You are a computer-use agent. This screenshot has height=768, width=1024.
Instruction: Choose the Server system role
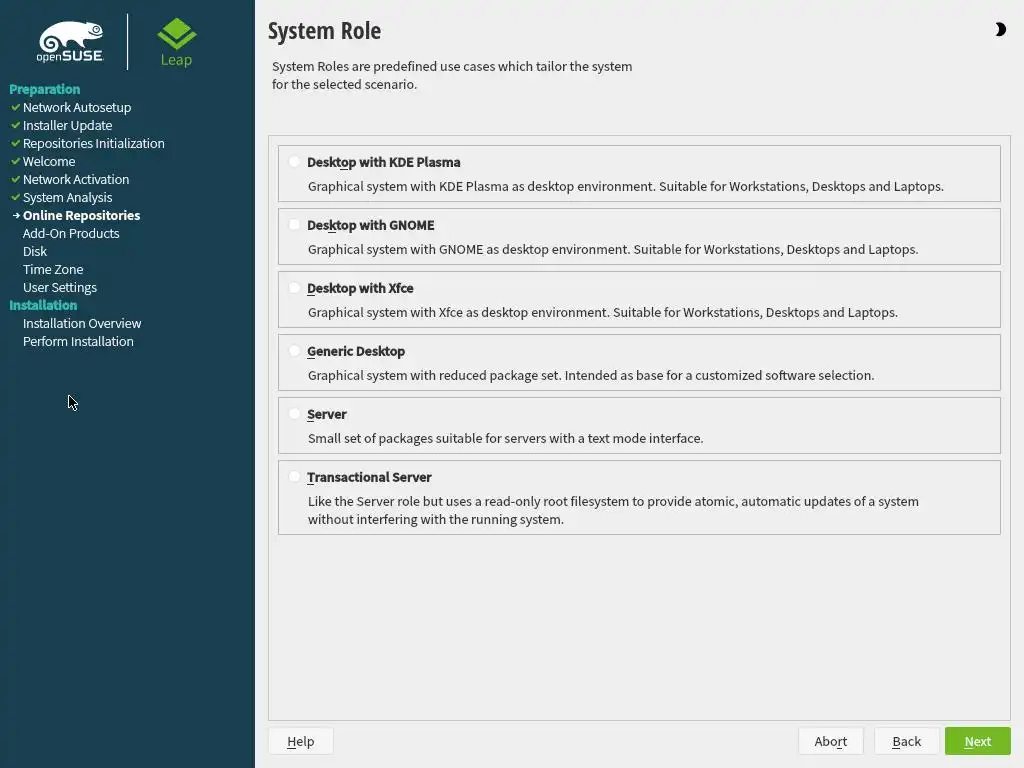[x=295, y=414]
